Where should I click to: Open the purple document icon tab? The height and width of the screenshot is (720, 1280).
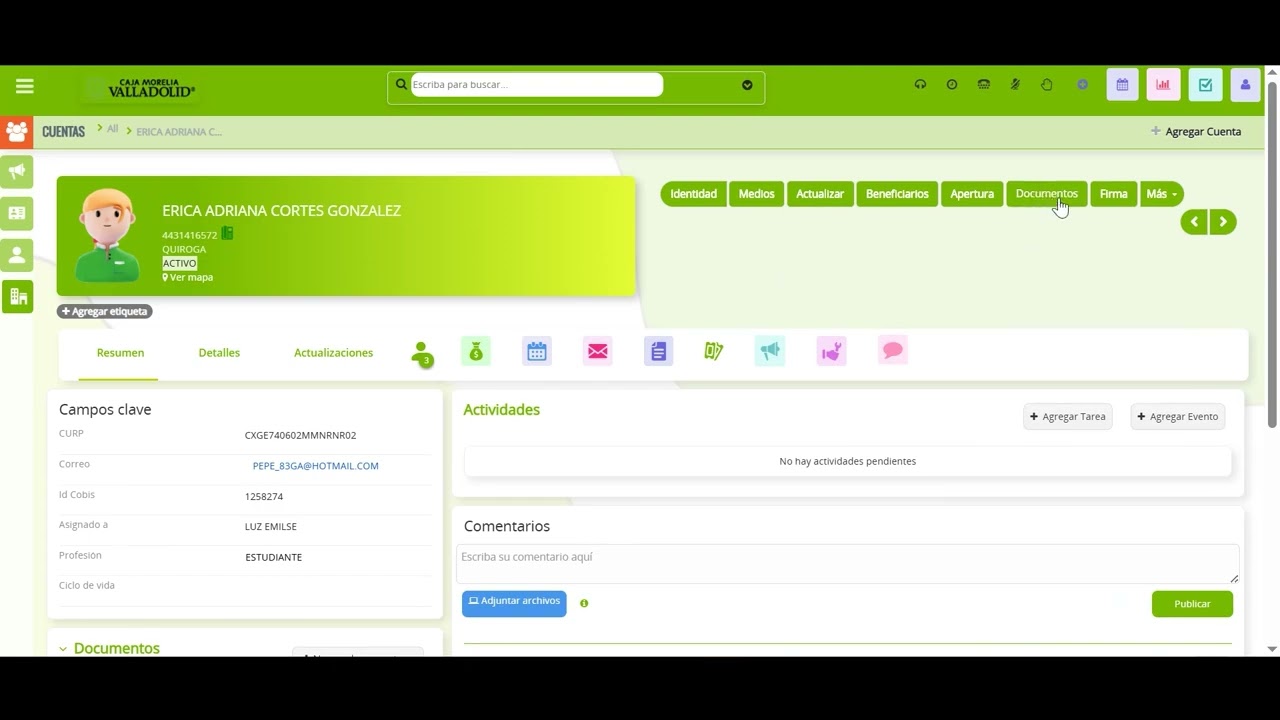point(658,351)
